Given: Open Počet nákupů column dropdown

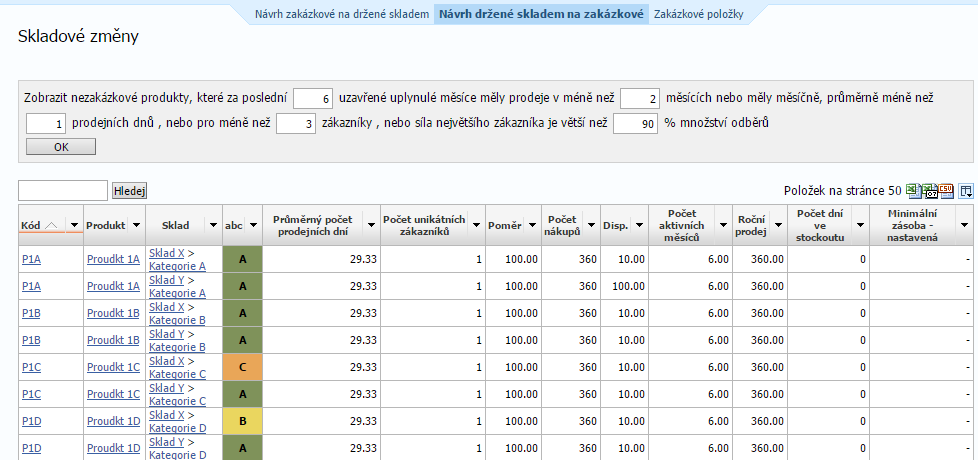Looking at the screenshot, I should click(x=591, y=225).
